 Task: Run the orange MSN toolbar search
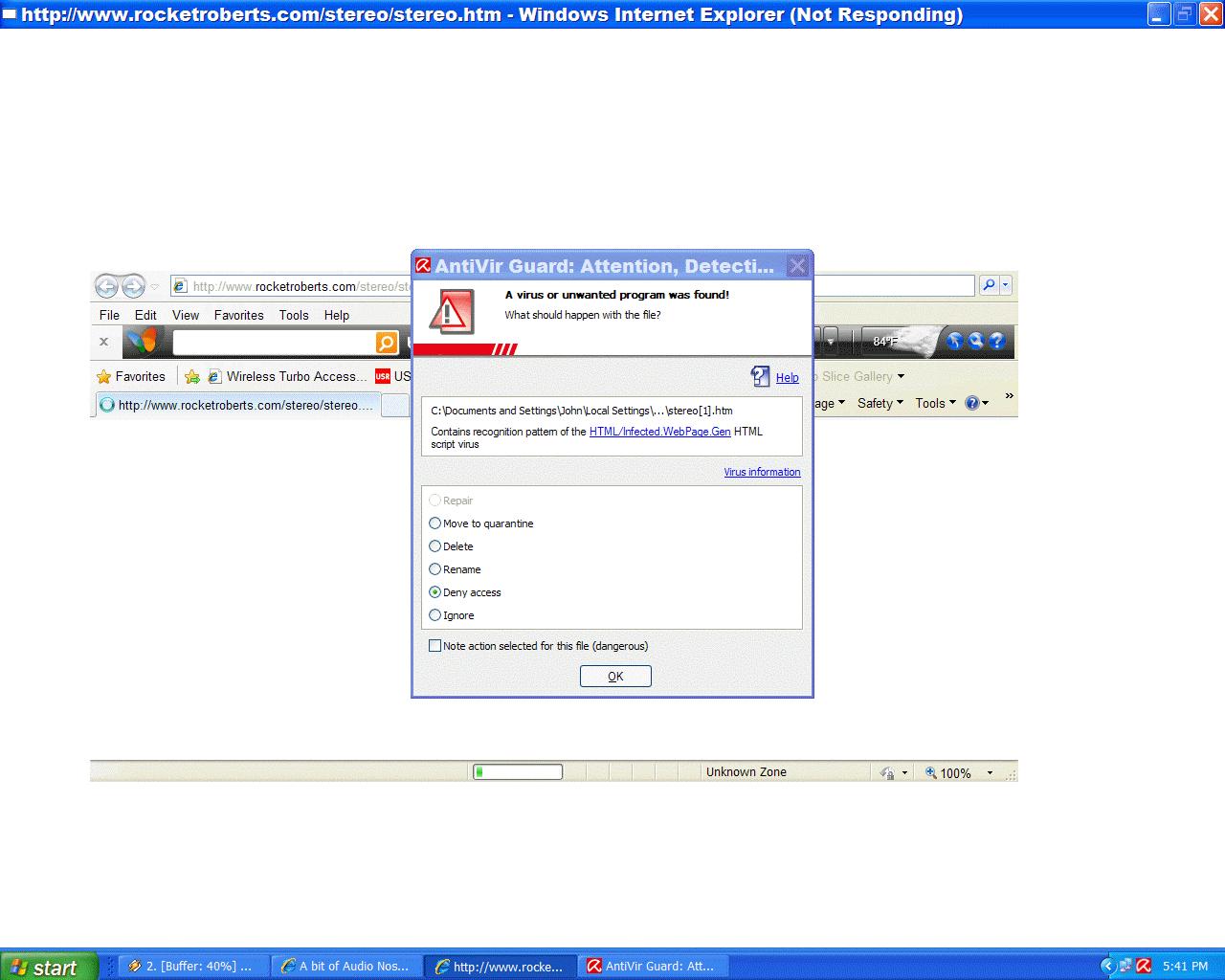coord(387,342)
